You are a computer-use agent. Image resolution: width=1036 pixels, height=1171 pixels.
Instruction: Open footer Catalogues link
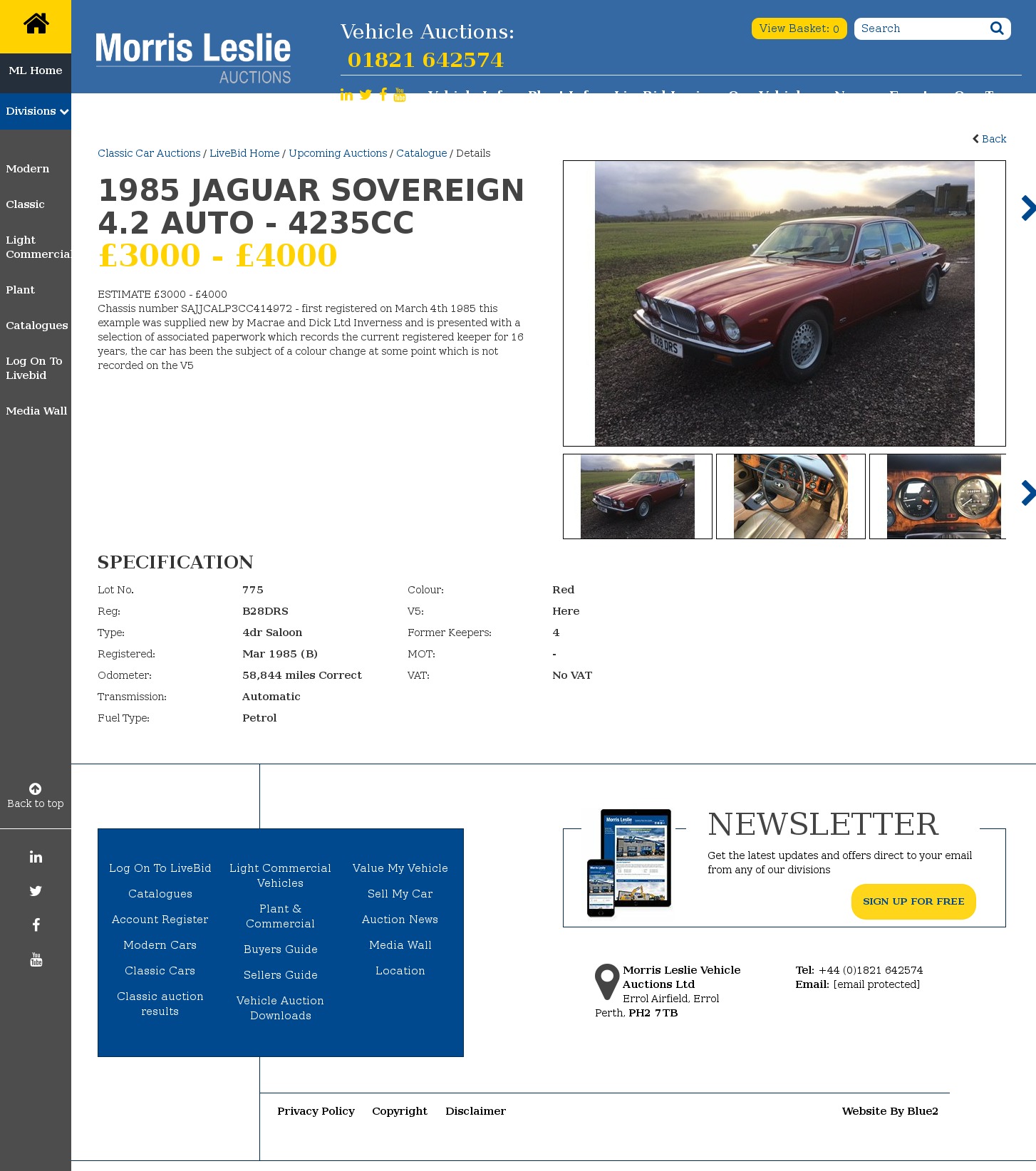point(160,894)
